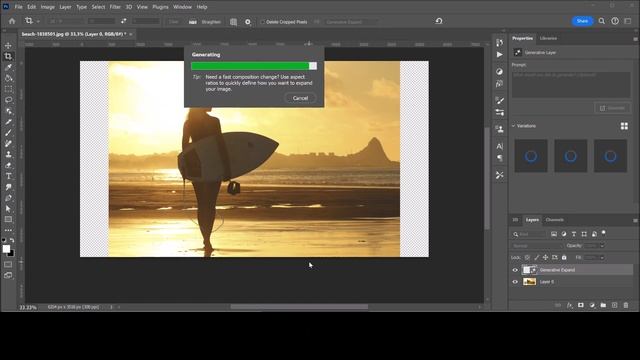
Task: Open the workspace switcher icon
Action: click(628, 21)
